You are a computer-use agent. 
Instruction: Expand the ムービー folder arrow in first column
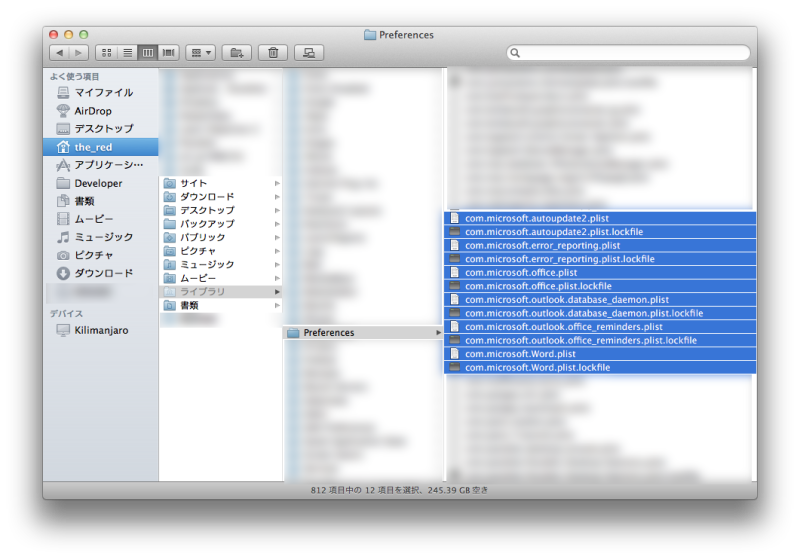[277, 278]
